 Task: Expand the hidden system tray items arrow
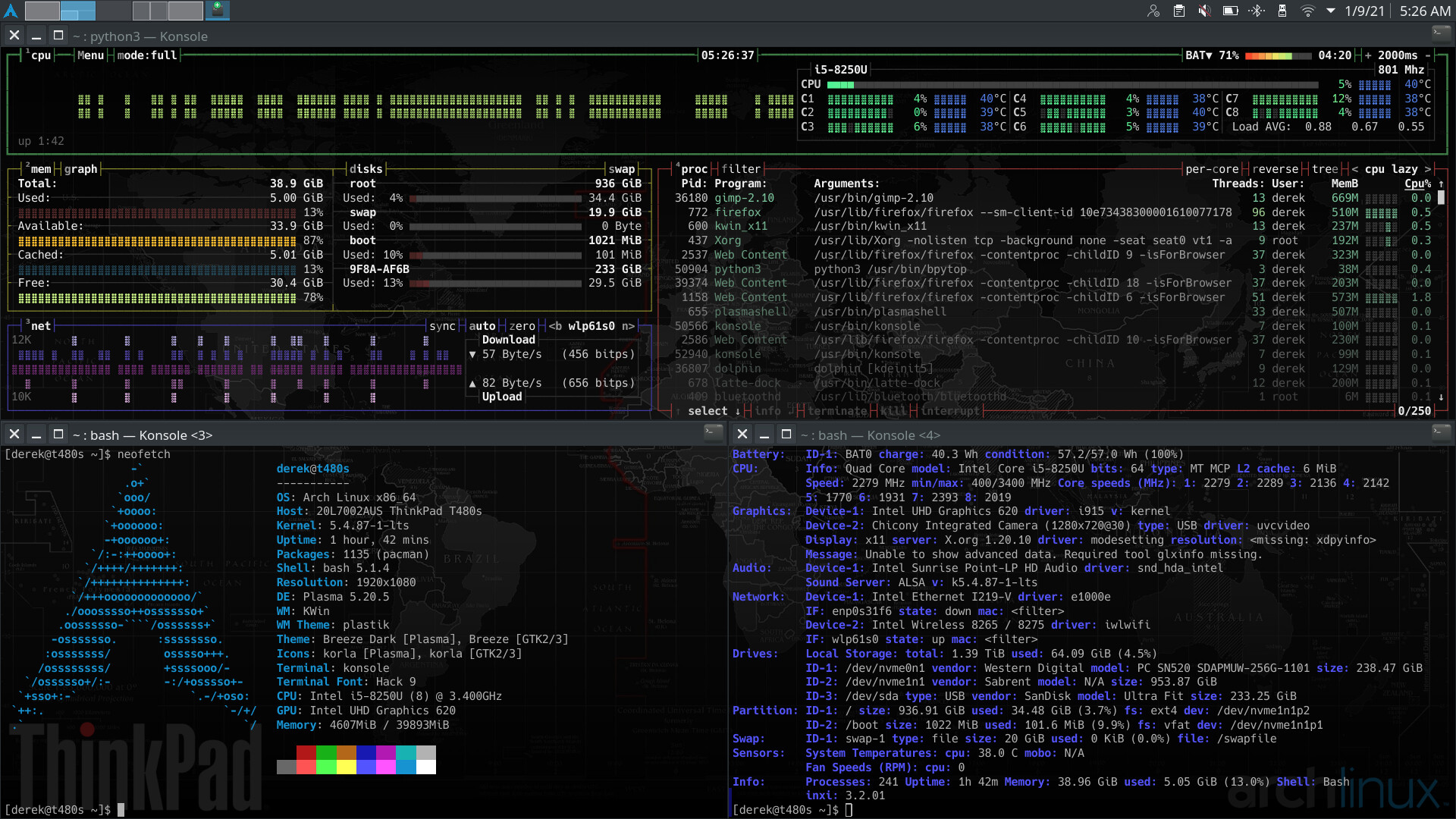(1330, 11)
